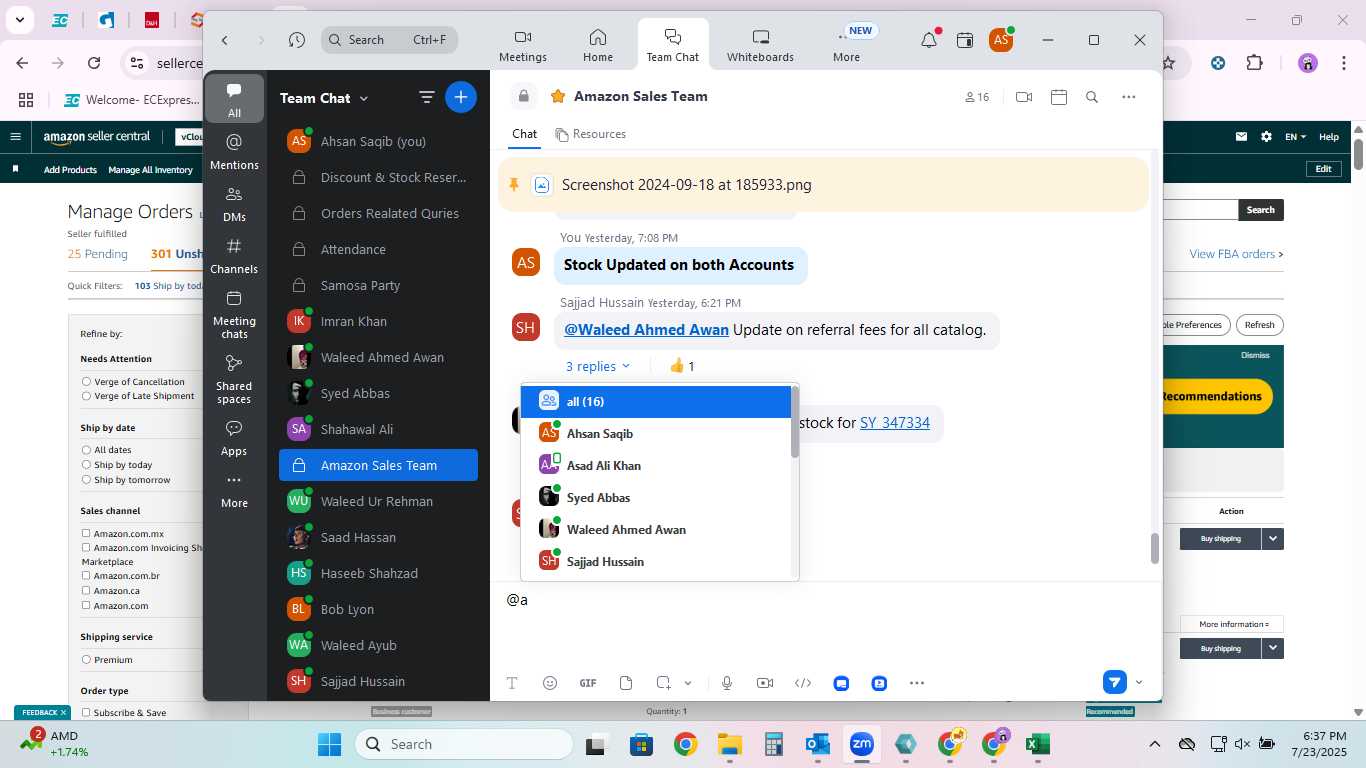
Task: Select Ship by today radio in Seller Central
Action: [x=87, y=465]
